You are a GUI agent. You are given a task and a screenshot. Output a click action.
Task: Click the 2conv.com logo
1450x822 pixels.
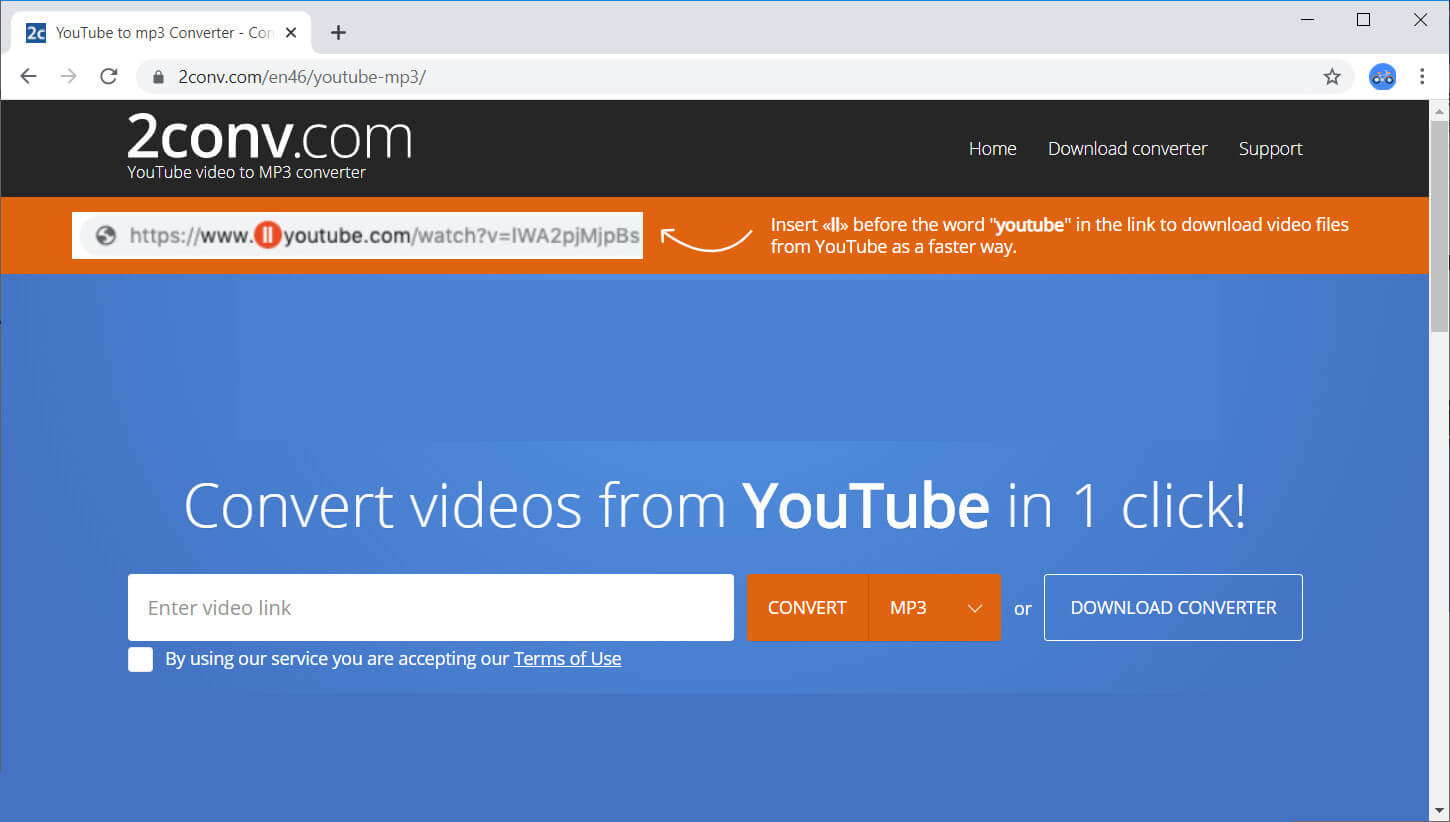269,140
